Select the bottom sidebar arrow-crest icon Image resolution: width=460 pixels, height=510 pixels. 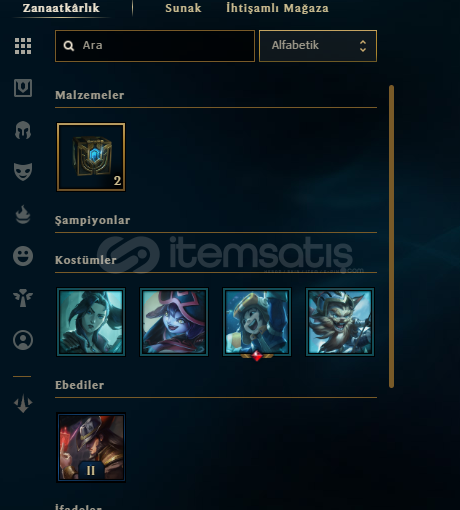pyautogui.click(x=23, y=403)
